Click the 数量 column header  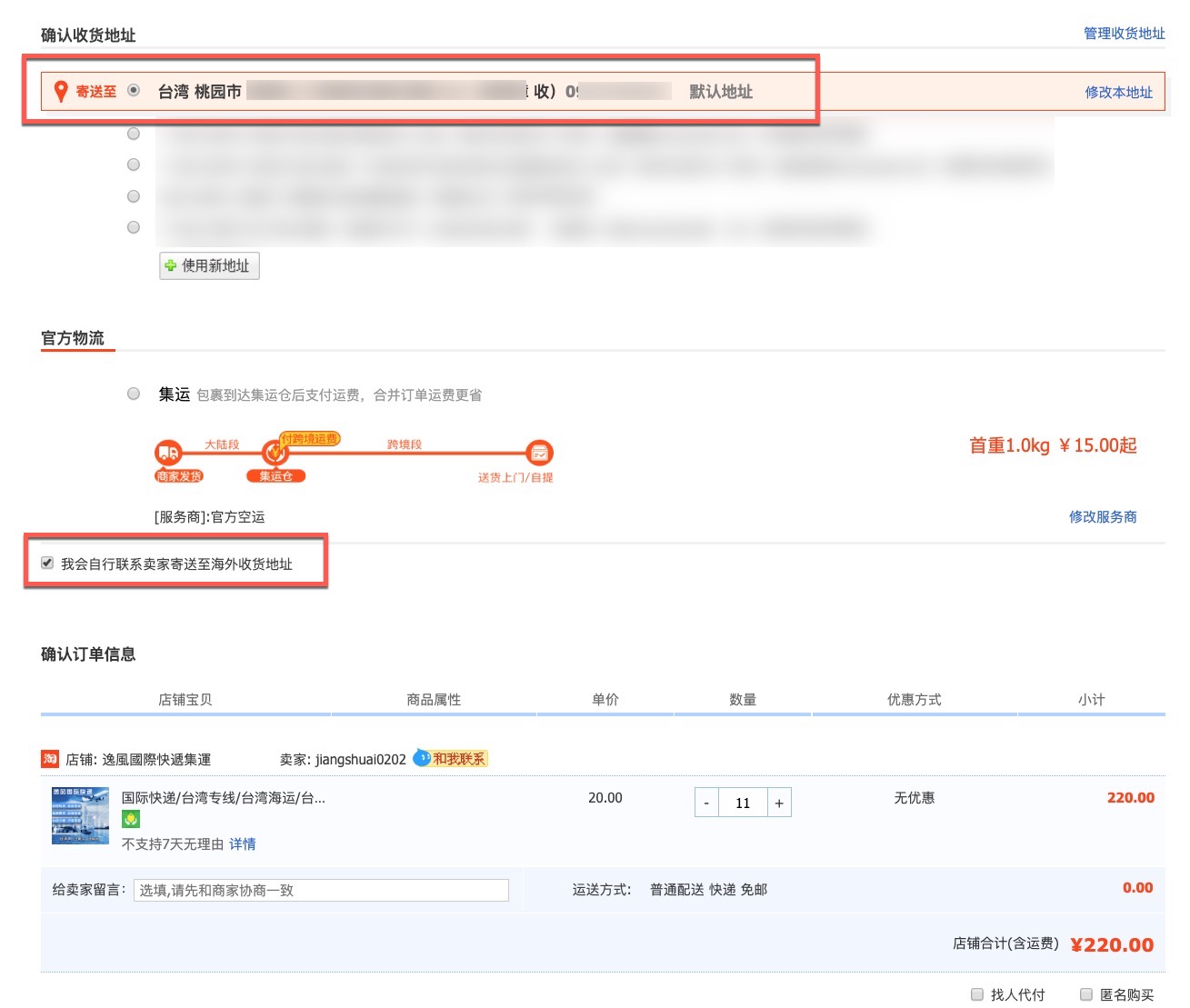pos(743,700)
